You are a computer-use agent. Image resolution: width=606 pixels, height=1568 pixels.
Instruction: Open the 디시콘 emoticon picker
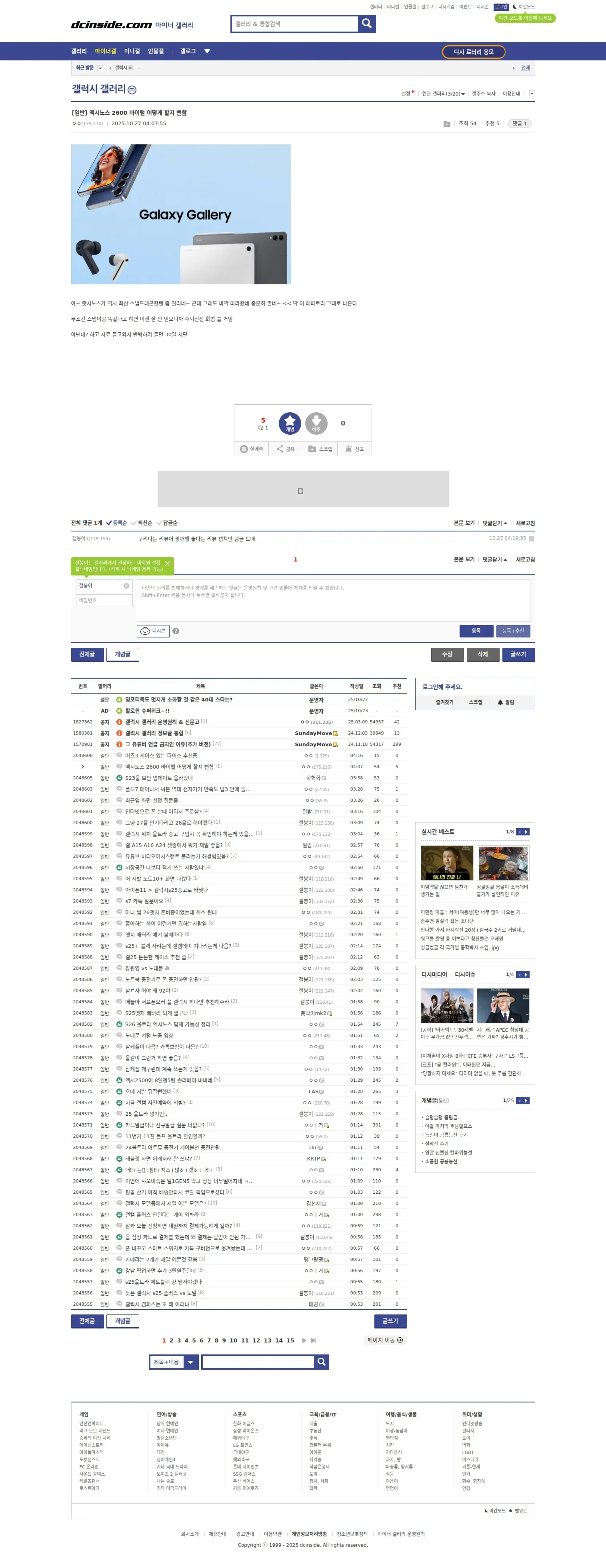[153, 631]
